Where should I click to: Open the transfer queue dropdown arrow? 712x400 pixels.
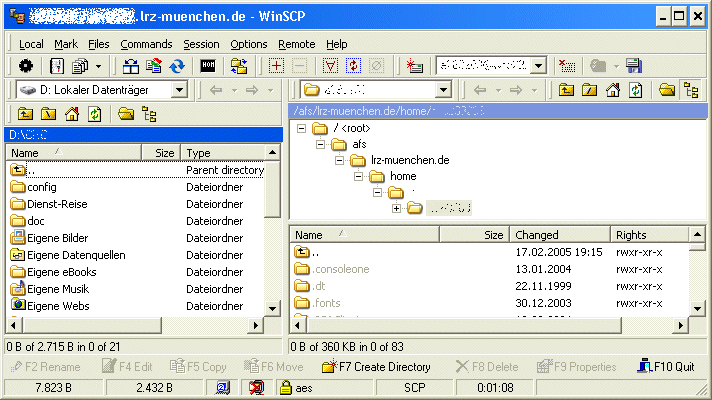click(99, 67)
